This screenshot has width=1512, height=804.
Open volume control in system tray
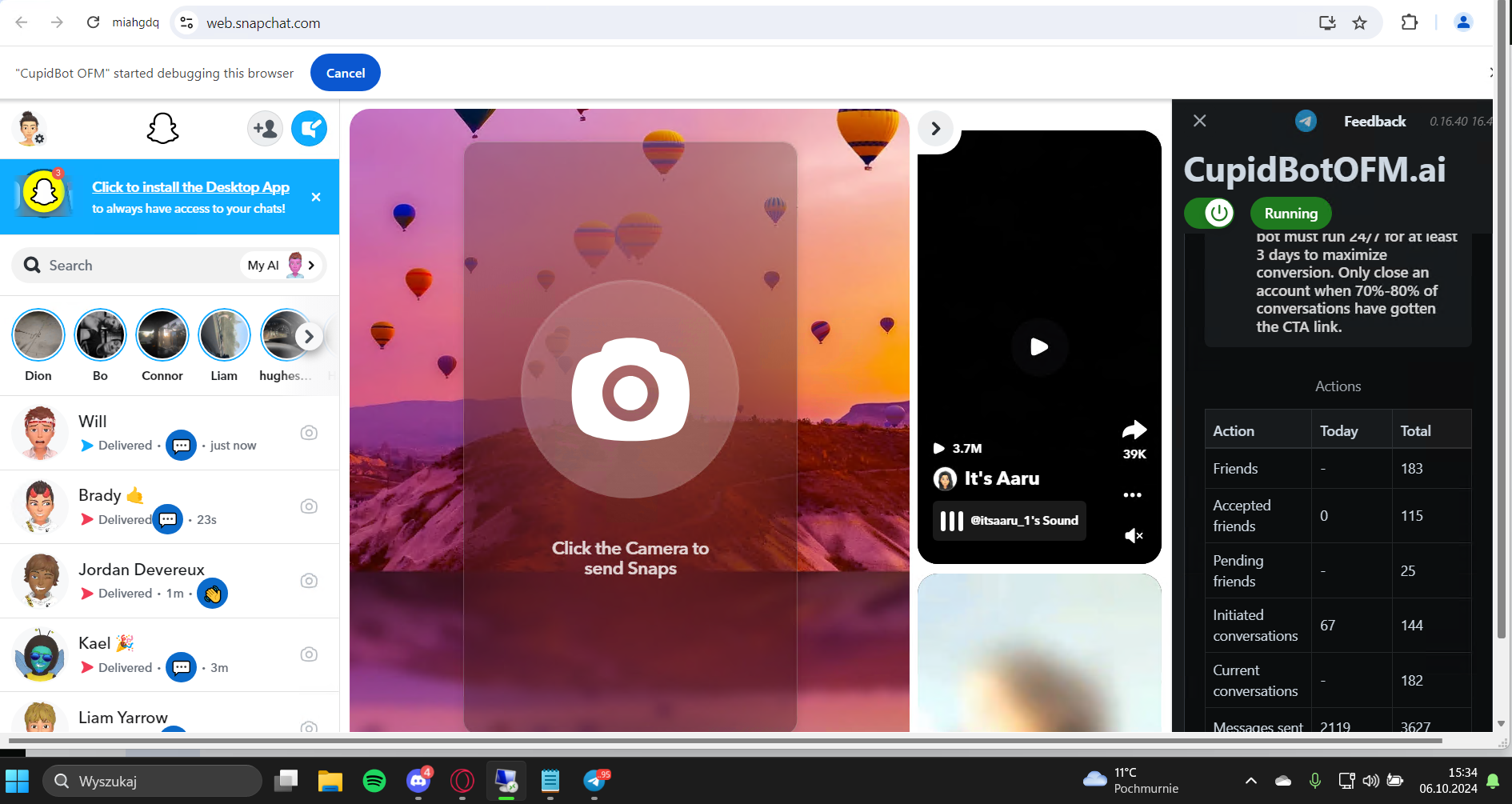click(x=1371, y=781)
